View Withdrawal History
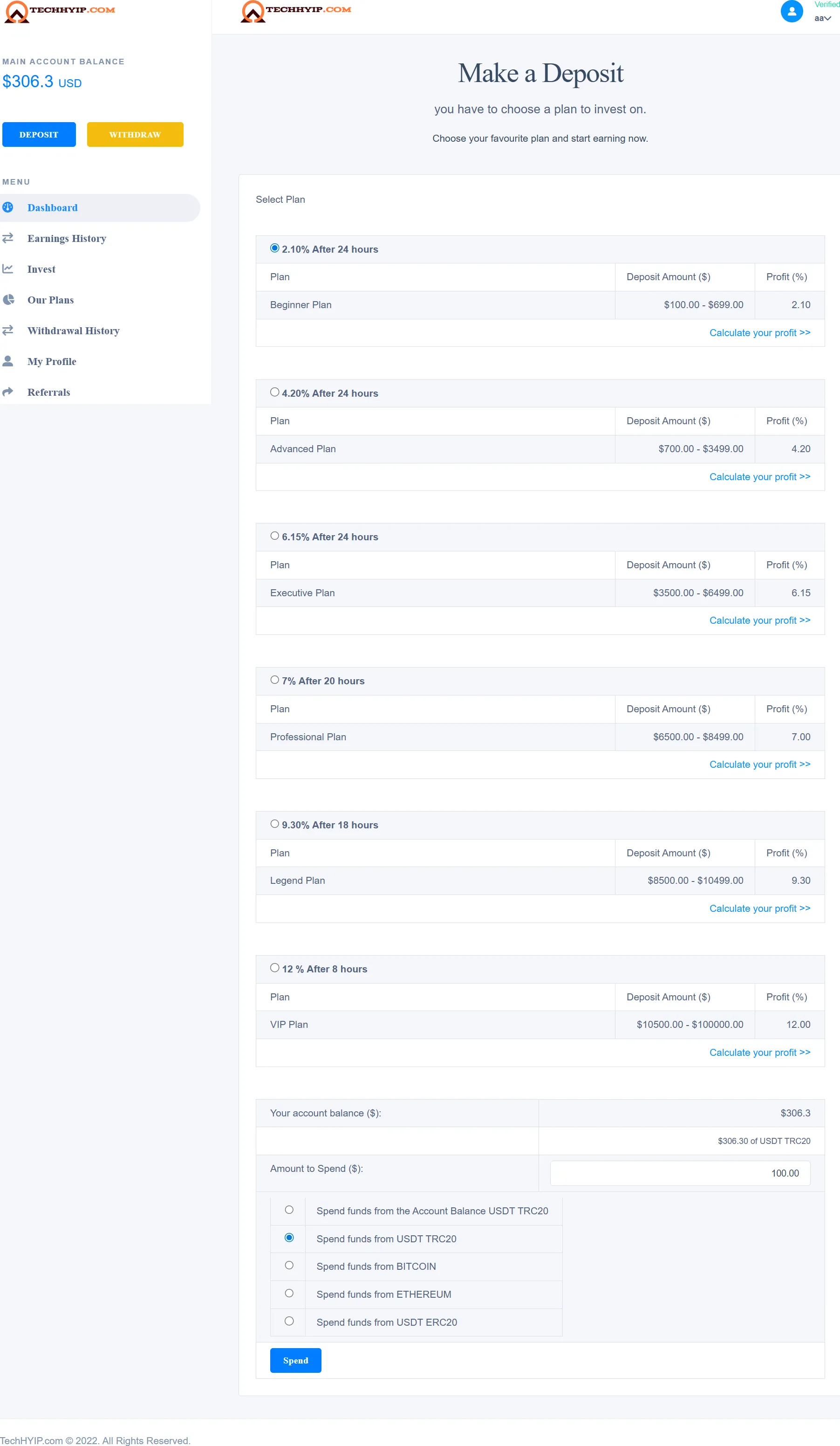The image size is (840, 1446). pos(74,331)
